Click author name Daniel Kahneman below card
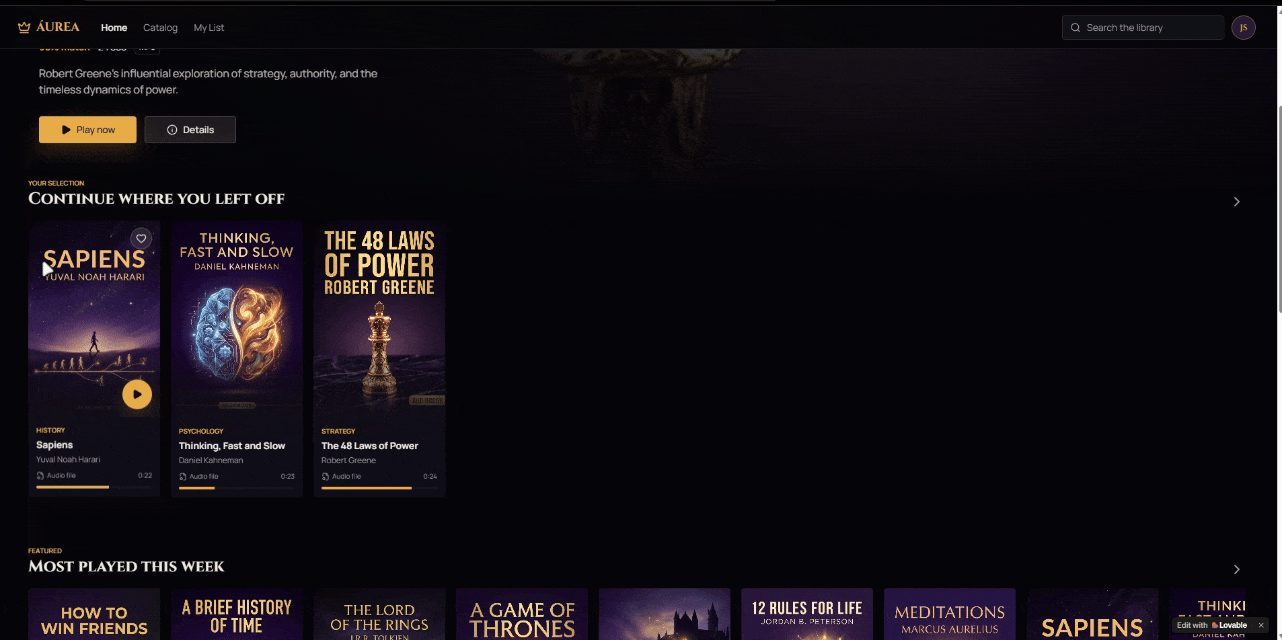Viewport: 1282px width, 640px height. click(211, 460)
